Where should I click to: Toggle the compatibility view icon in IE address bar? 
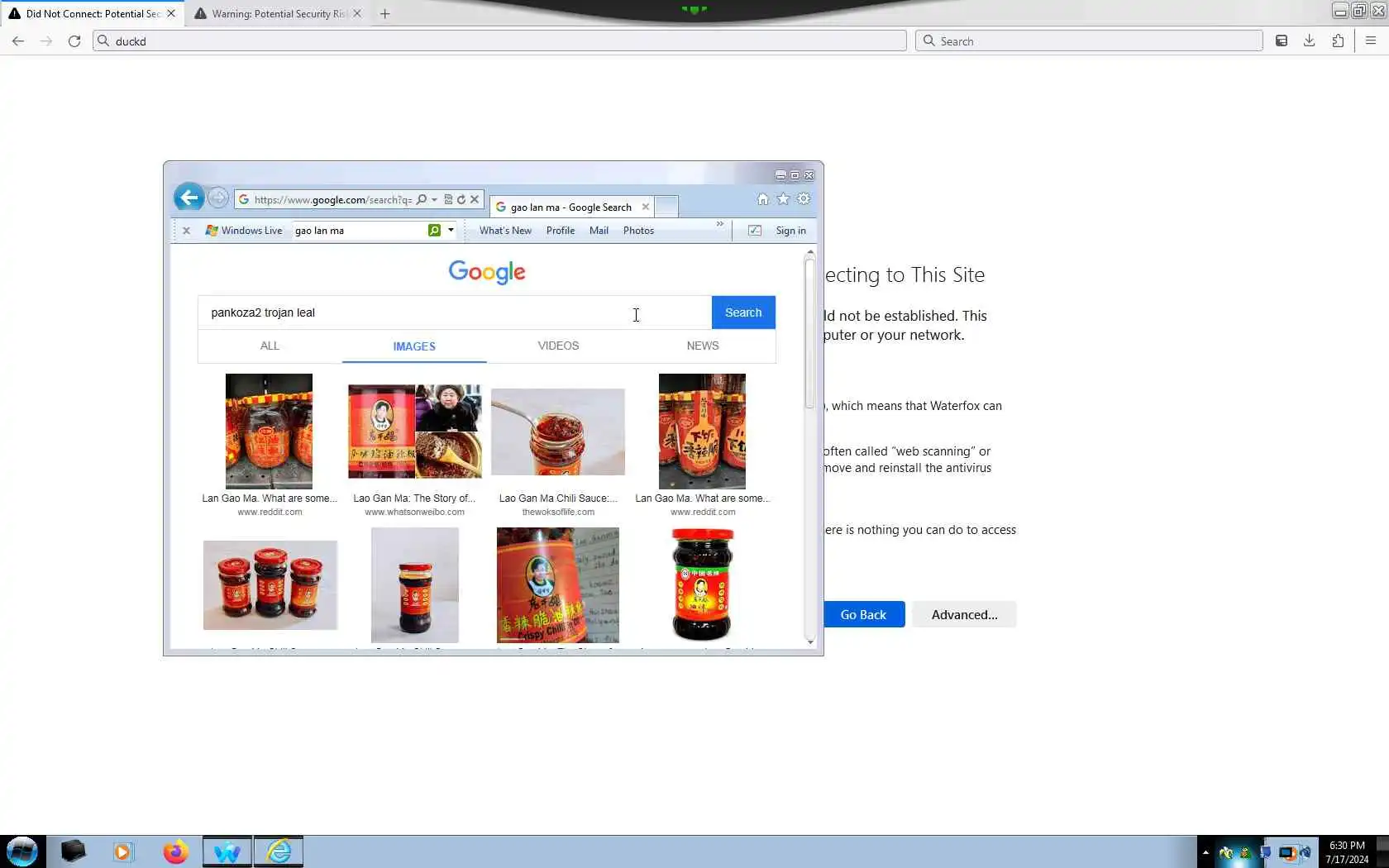(448, 199)
